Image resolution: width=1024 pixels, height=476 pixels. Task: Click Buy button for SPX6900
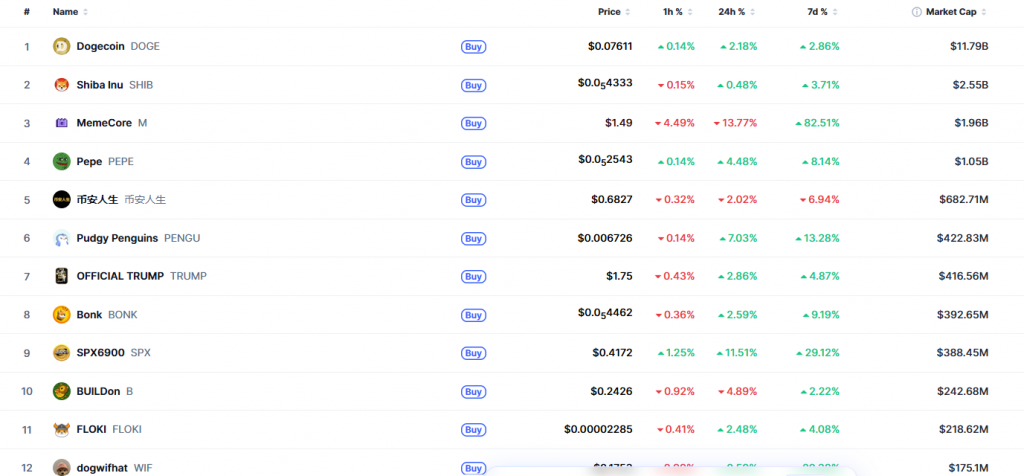(x=473, y=354)
